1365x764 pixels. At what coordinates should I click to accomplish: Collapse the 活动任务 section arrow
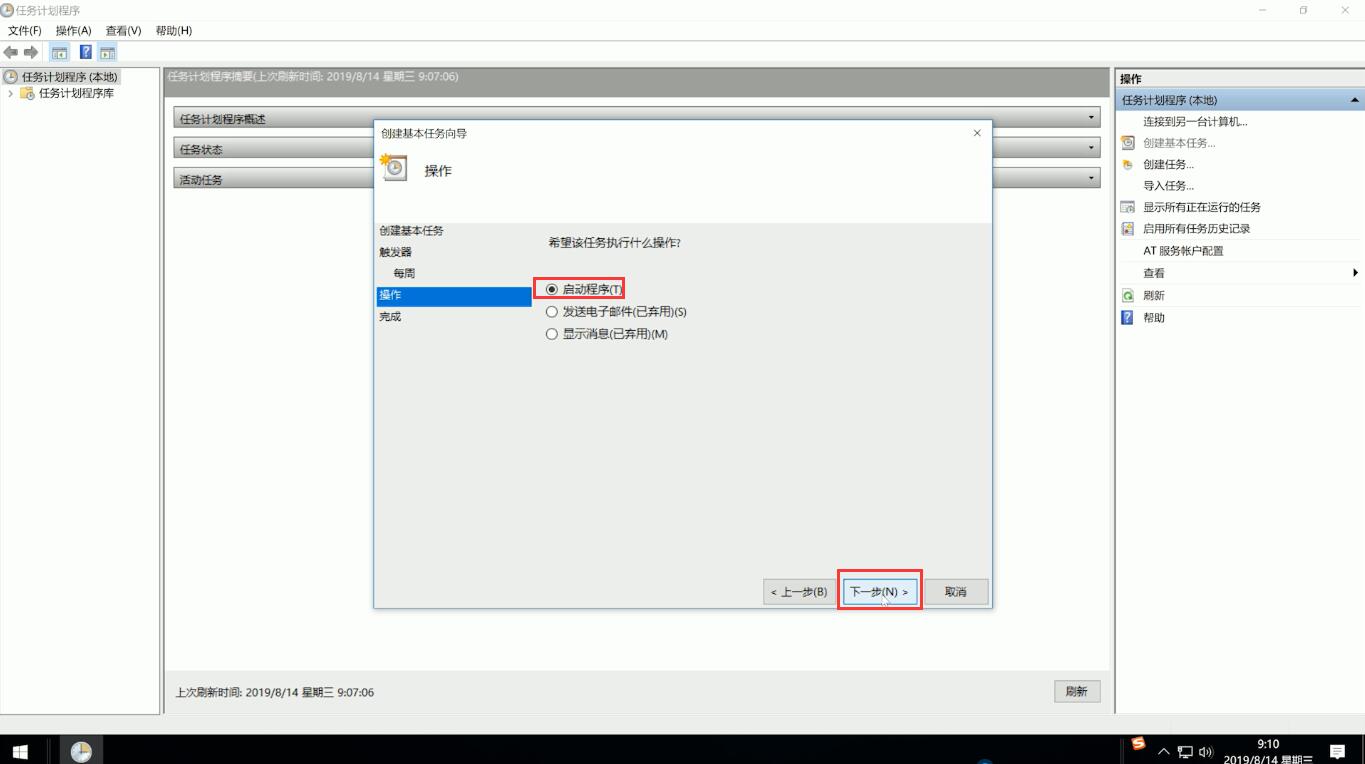pyautogui.click(x=1091, y=178)
